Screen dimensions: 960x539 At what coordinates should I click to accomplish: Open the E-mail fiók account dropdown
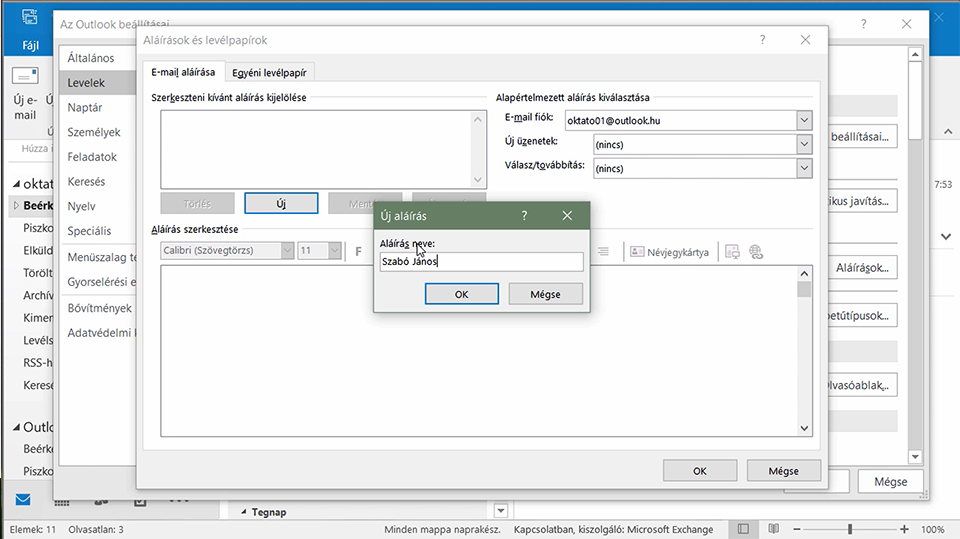[x=804, y=120]
